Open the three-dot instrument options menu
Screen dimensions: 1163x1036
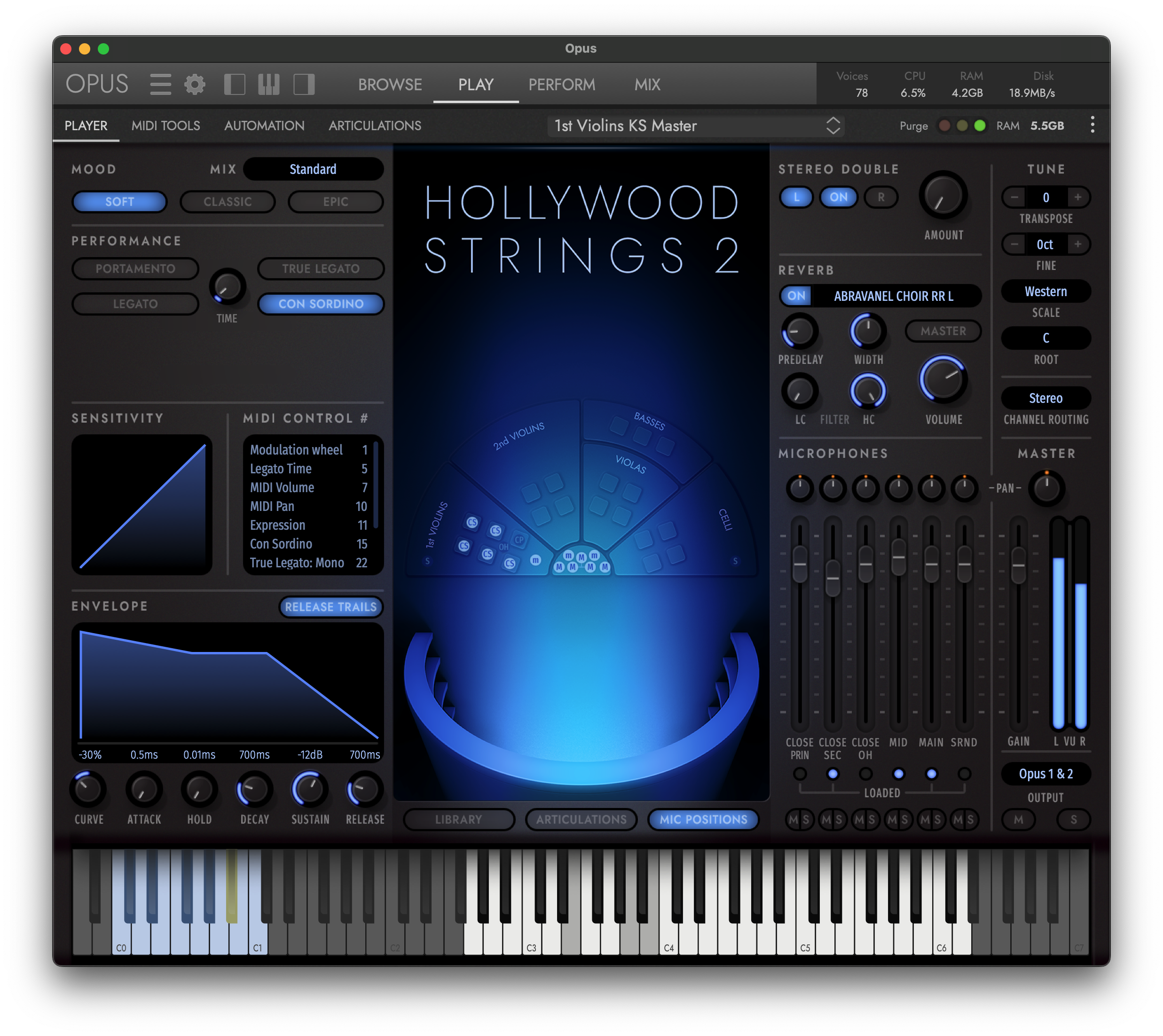(1092, 125)
